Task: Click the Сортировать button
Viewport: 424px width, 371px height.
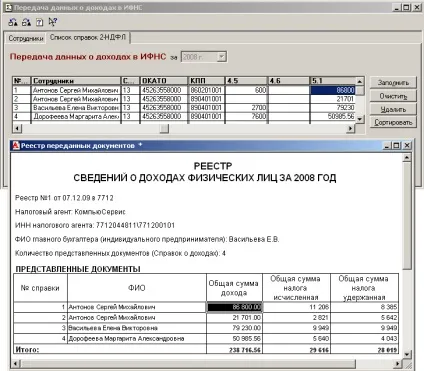Action: (x=393, y=123)
